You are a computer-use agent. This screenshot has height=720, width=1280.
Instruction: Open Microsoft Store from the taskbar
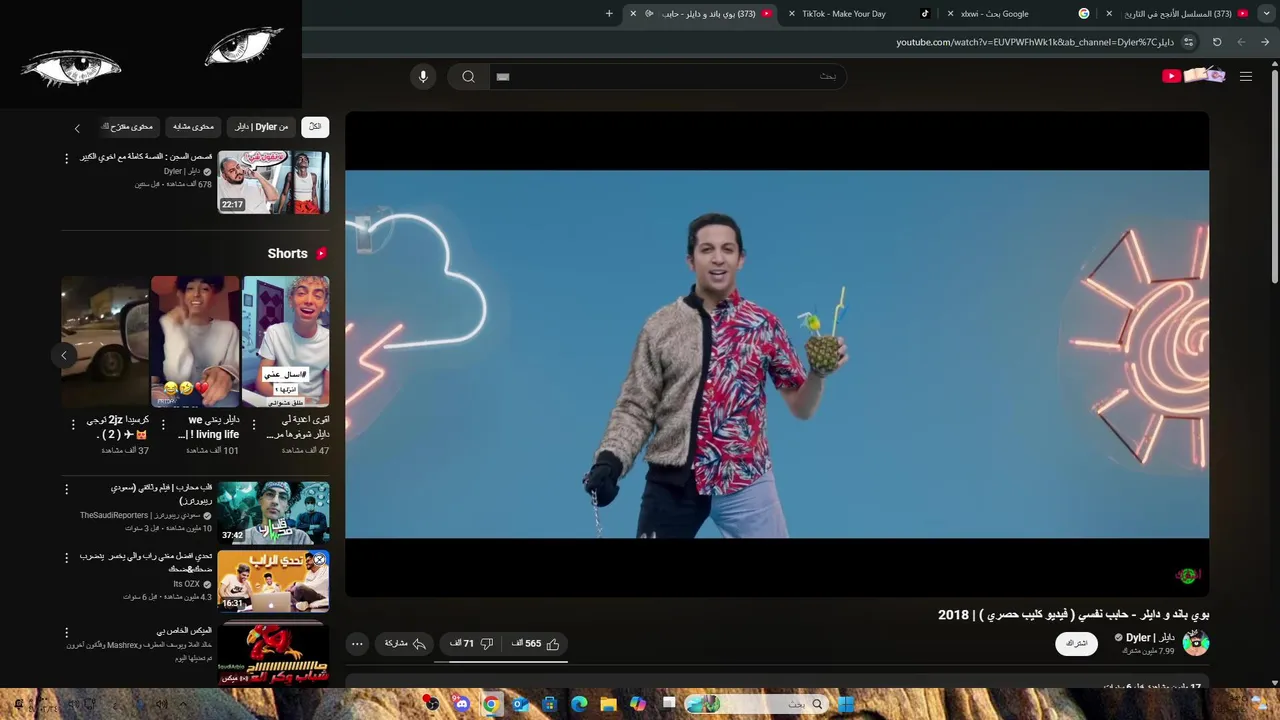(x=549, y=704)
